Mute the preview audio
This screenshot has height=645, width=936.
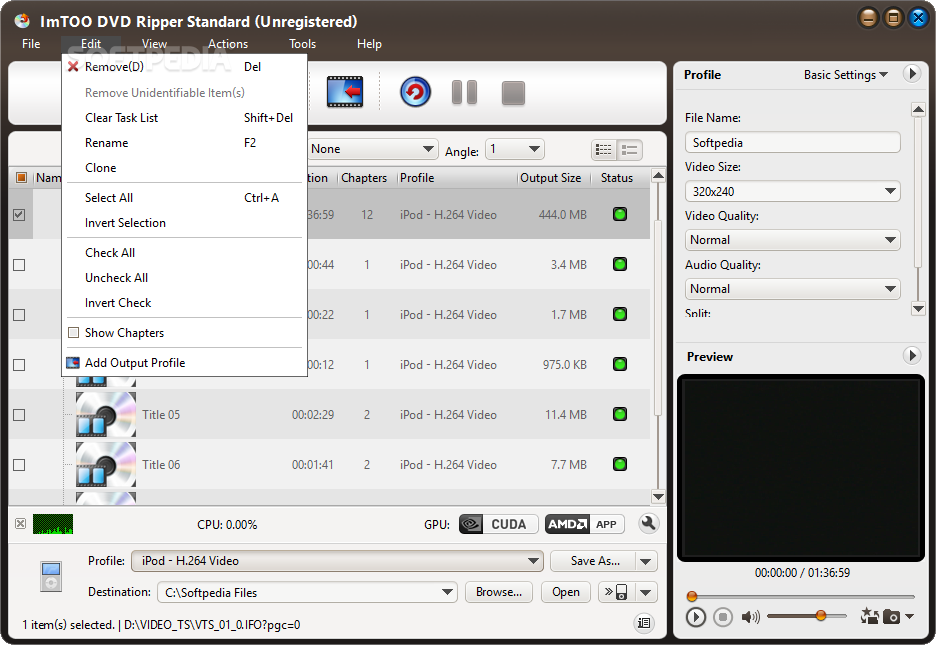750,616
